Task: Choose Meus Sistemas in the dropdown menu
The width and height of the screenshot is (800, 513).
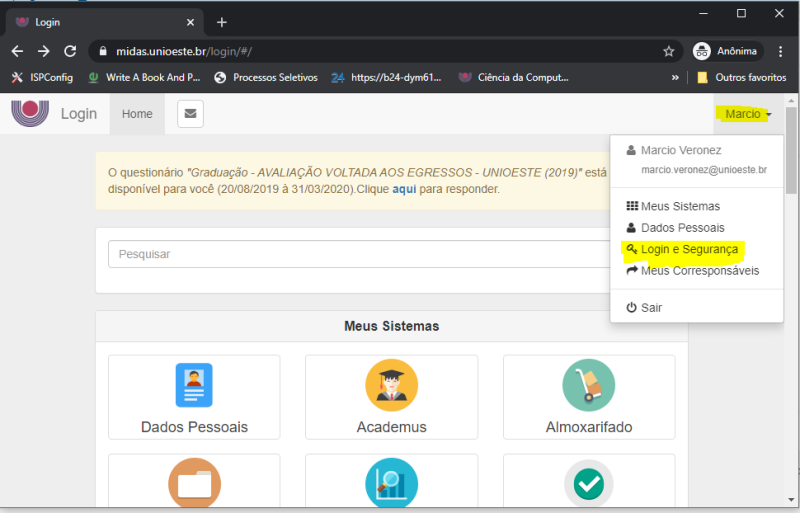Action: [x=679, y=206]
